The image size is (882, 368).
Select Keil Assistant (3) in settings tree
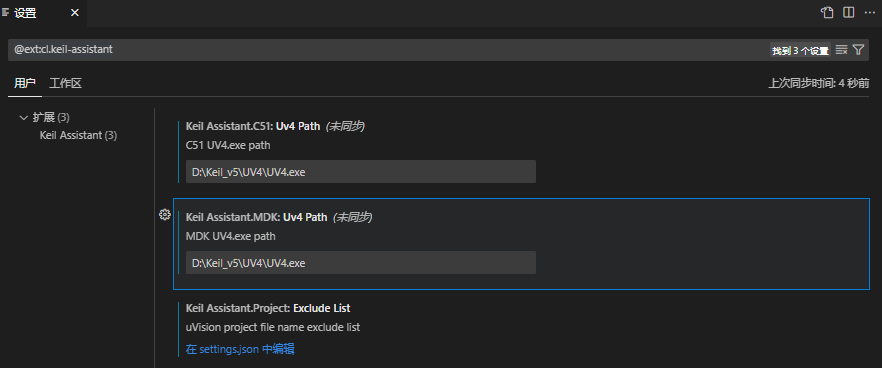(78, 136)
